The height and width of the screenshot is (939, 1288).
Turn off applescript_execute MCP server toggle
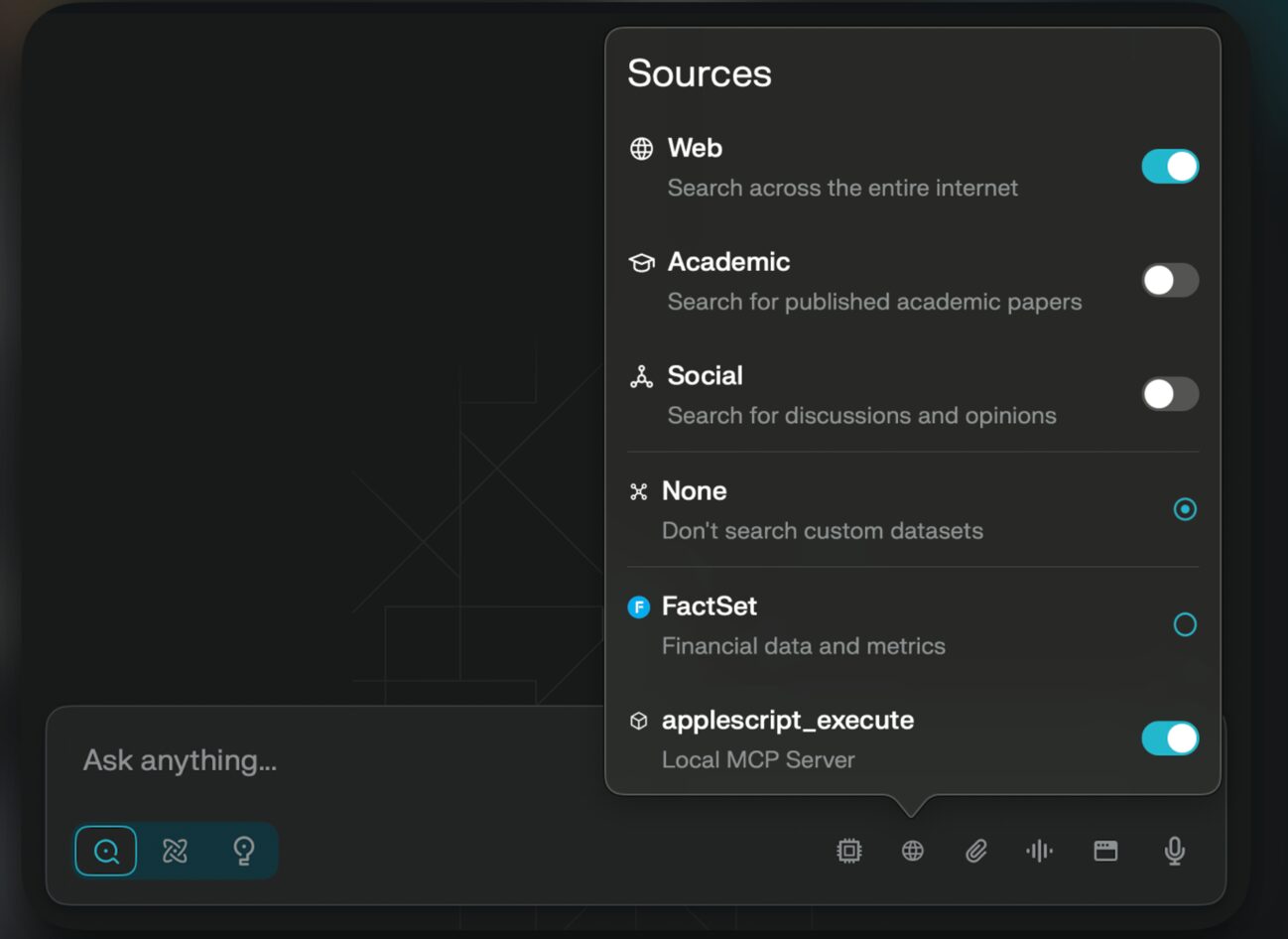[1170, 738]
